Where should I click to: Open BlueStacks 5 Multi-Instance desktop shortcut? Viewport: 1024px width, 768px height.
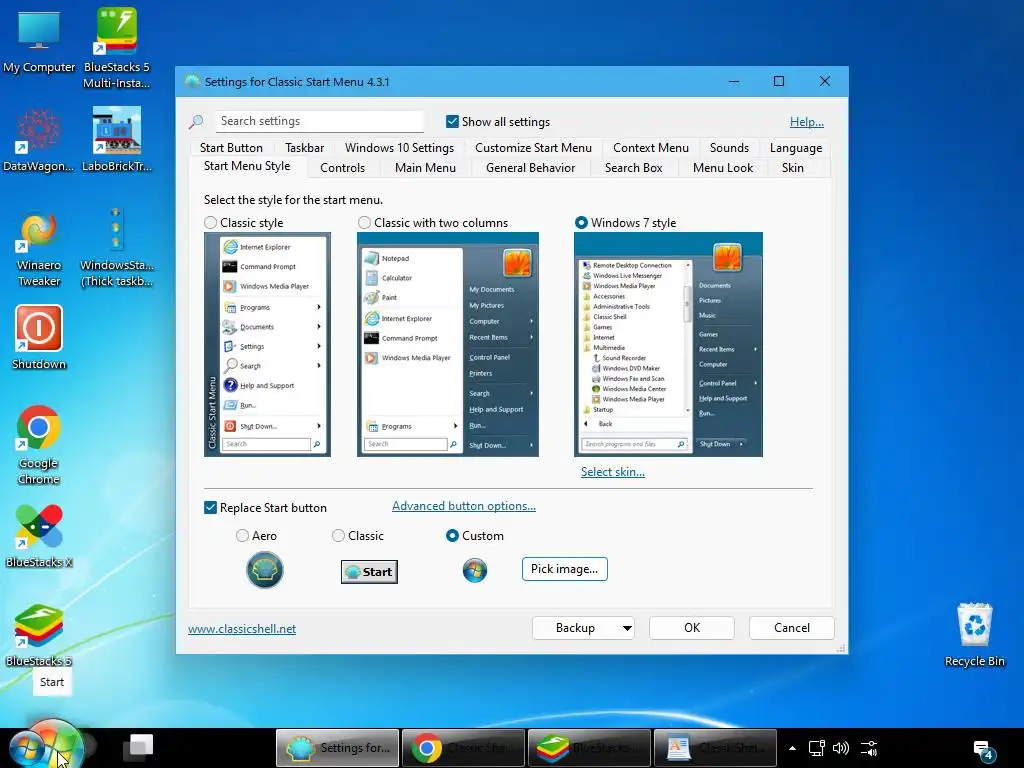[x=117, y=48]
